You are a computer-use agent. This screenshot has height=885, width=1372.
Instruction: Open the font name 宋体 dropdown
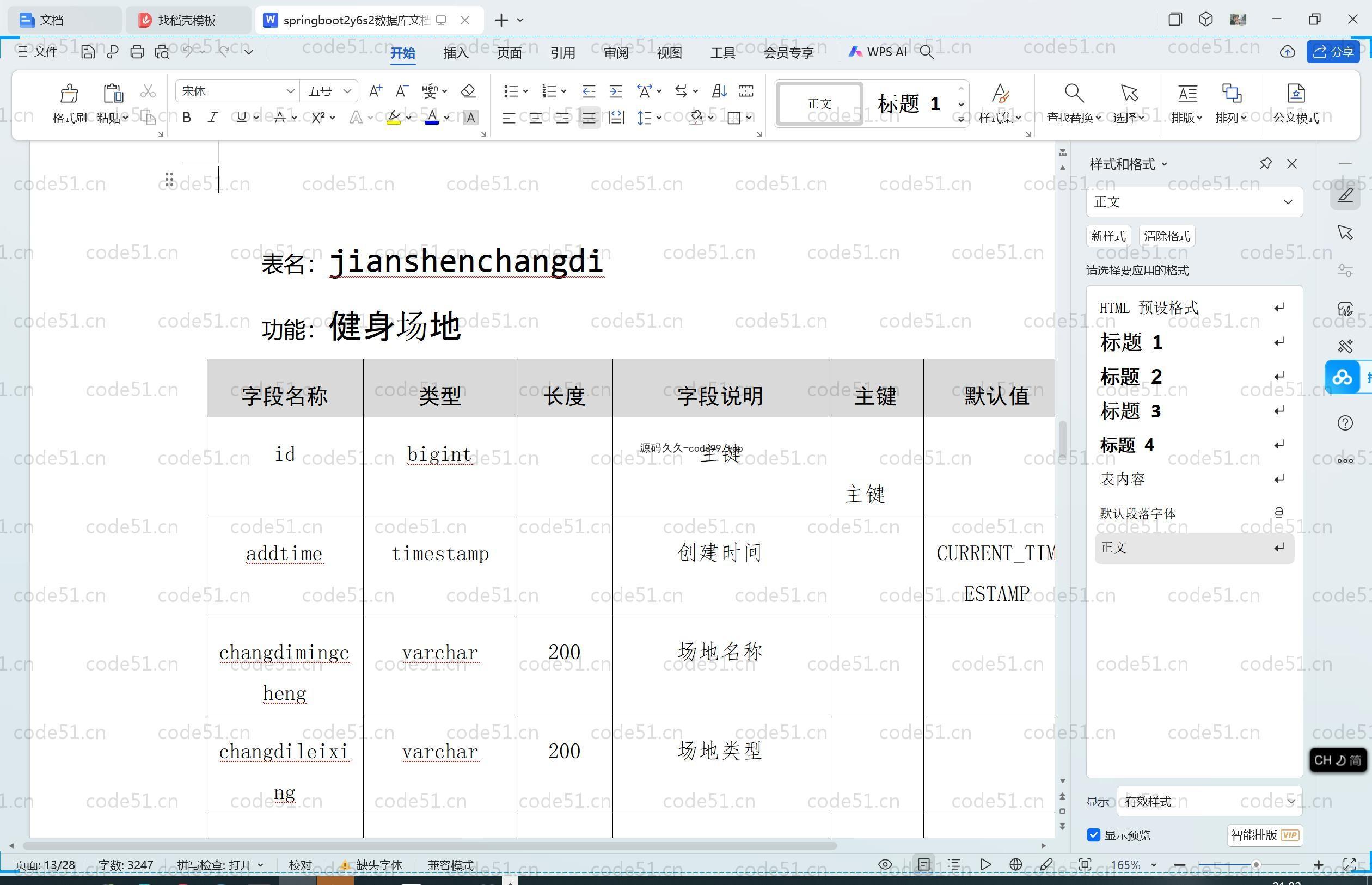(x=290, y=91)
